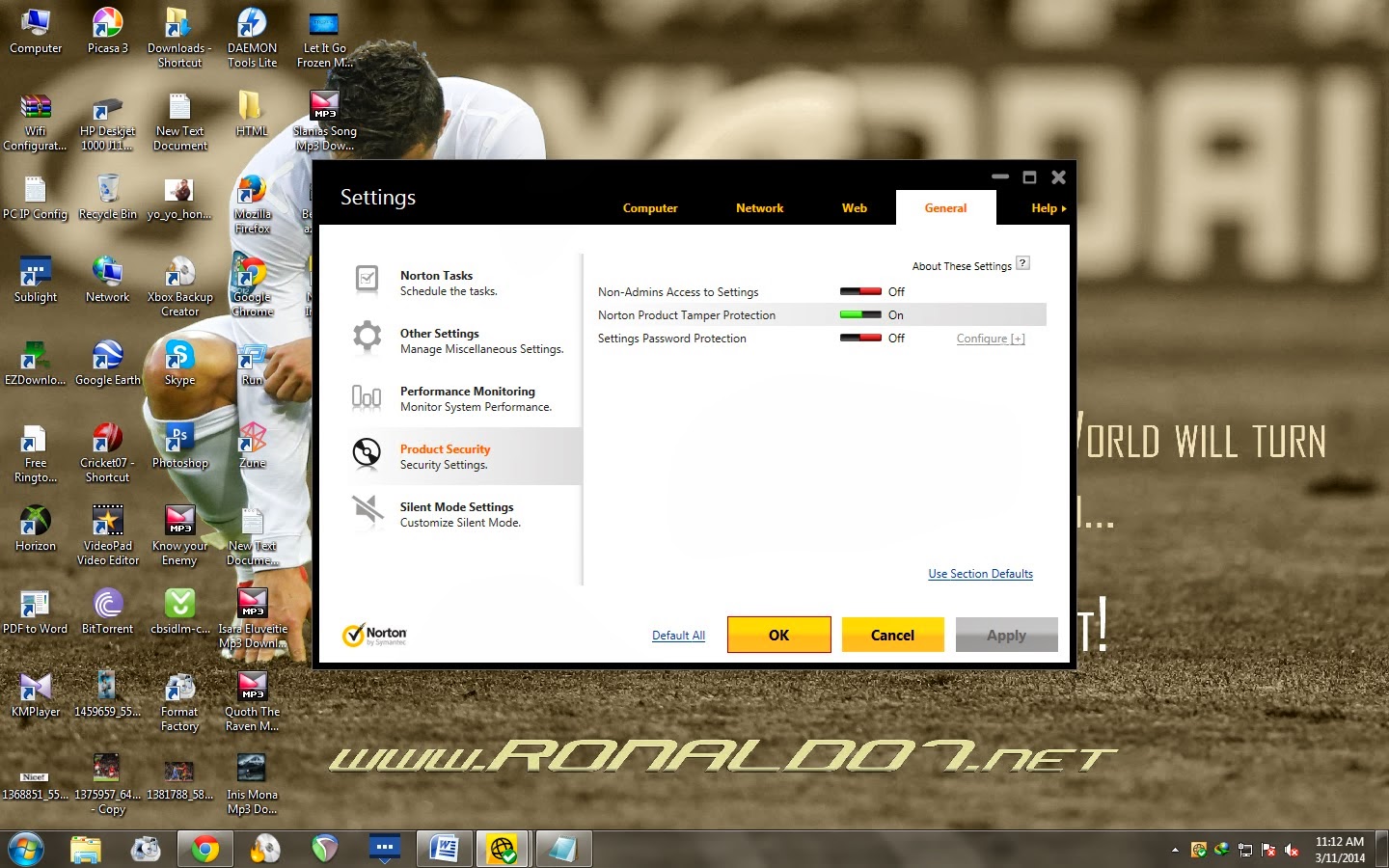
Task: Select the Horizon desktop icon
Action: [36, 529]
